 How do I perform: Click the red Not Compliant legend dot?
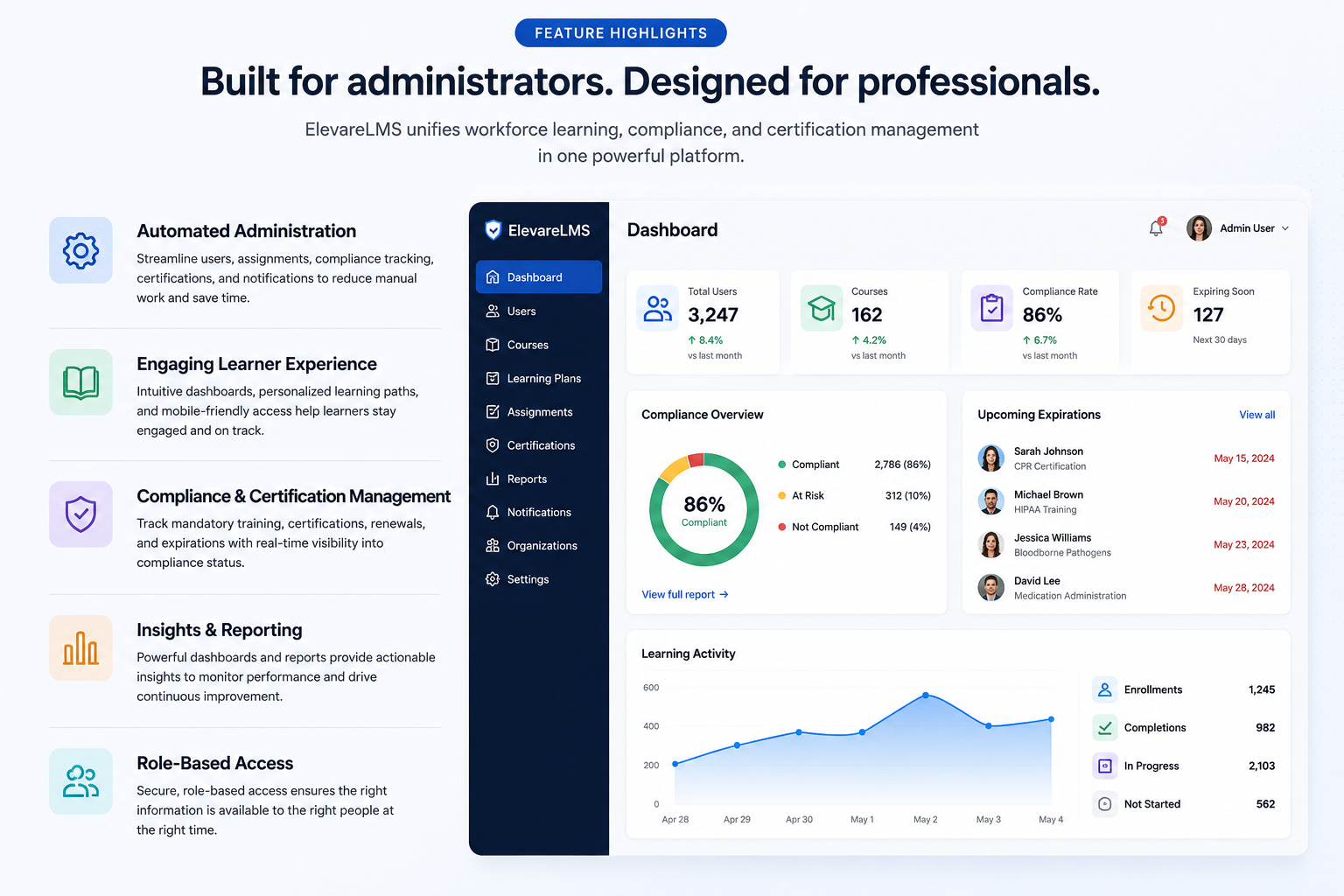(x=782, y=527)
